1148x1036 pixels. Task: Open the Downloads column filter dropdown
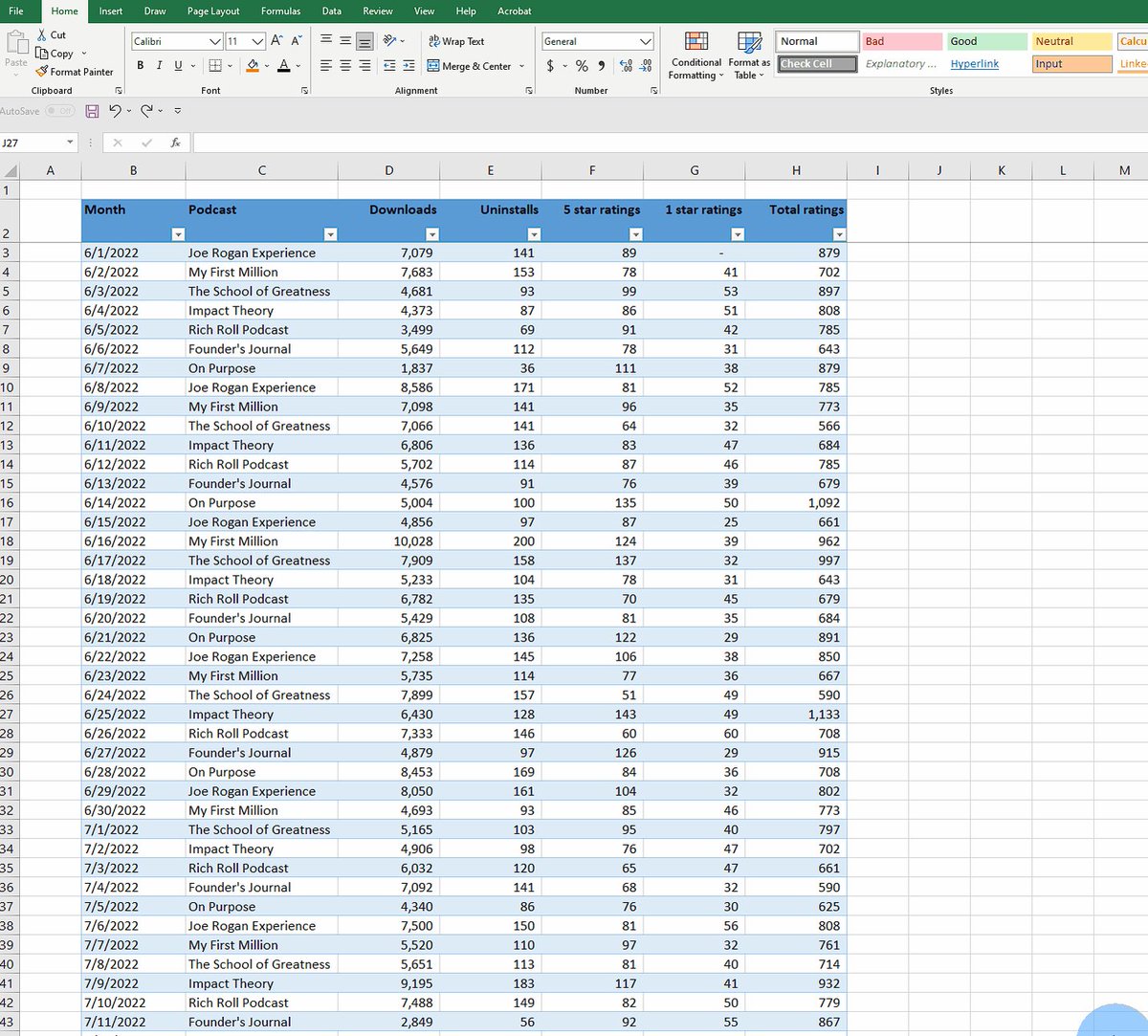(431, 234)
